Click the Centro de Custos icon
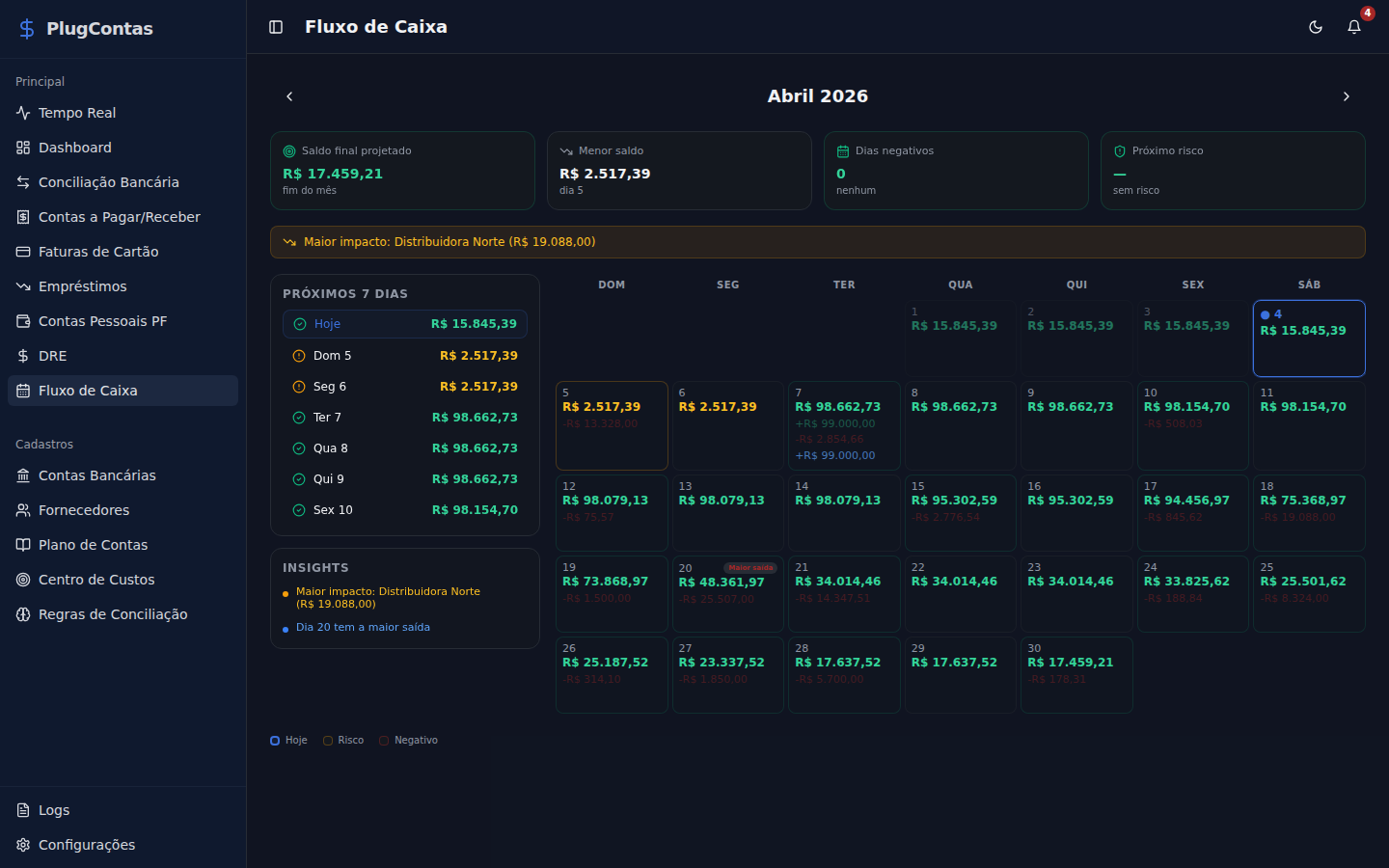The width and height of the screenshot is (1389, 868). pos(21,579)
